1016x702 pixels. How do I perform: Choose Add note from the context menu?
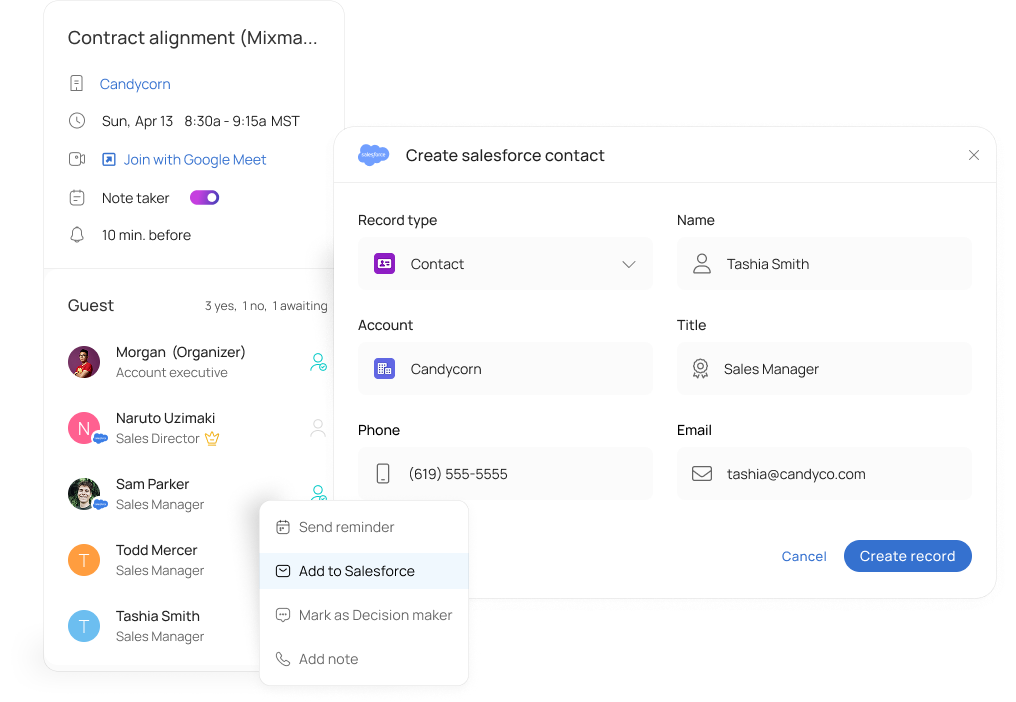pos(364,659)
